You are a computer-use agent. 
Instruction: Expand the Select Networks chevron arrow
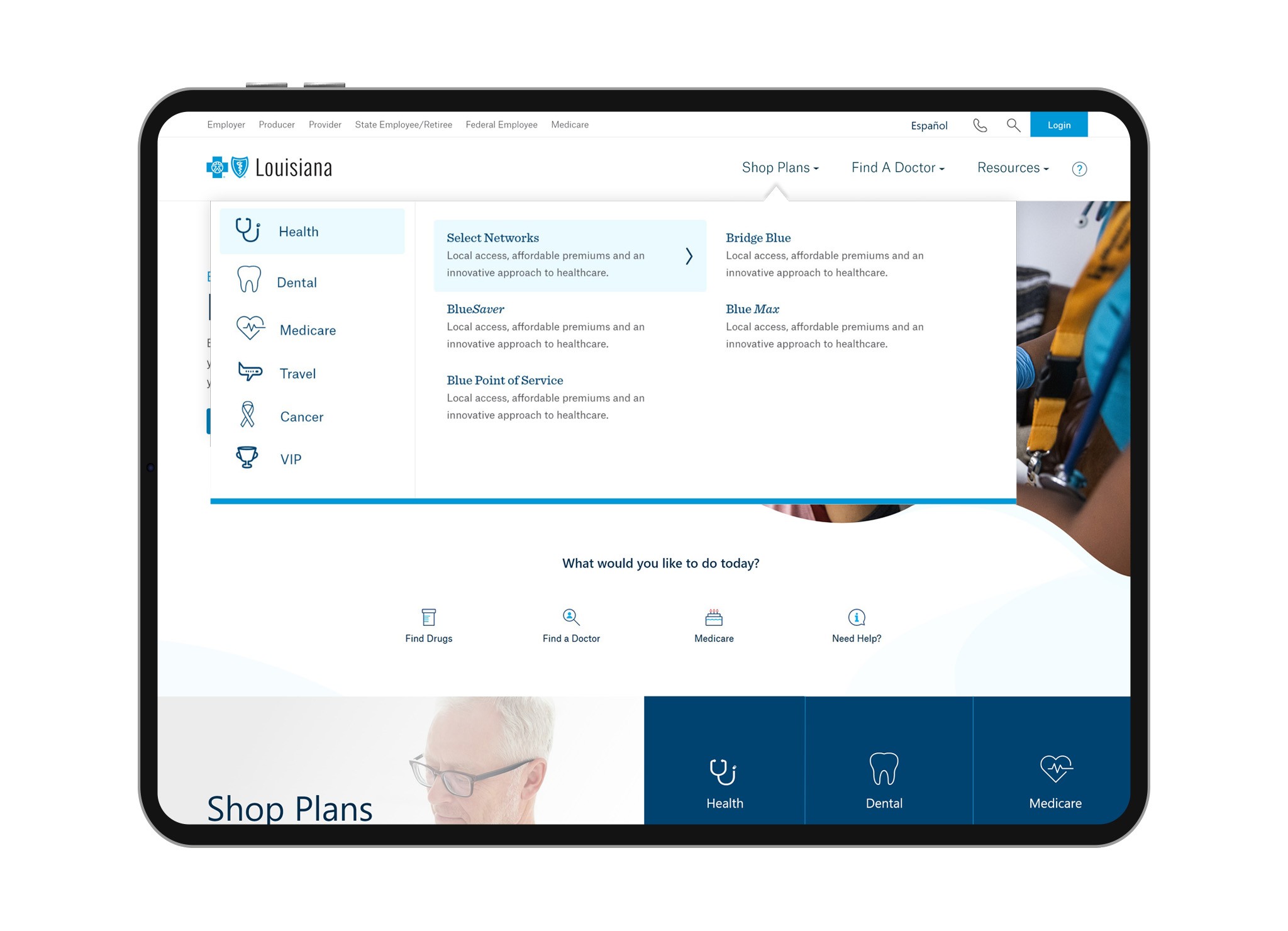pos(690,256)
